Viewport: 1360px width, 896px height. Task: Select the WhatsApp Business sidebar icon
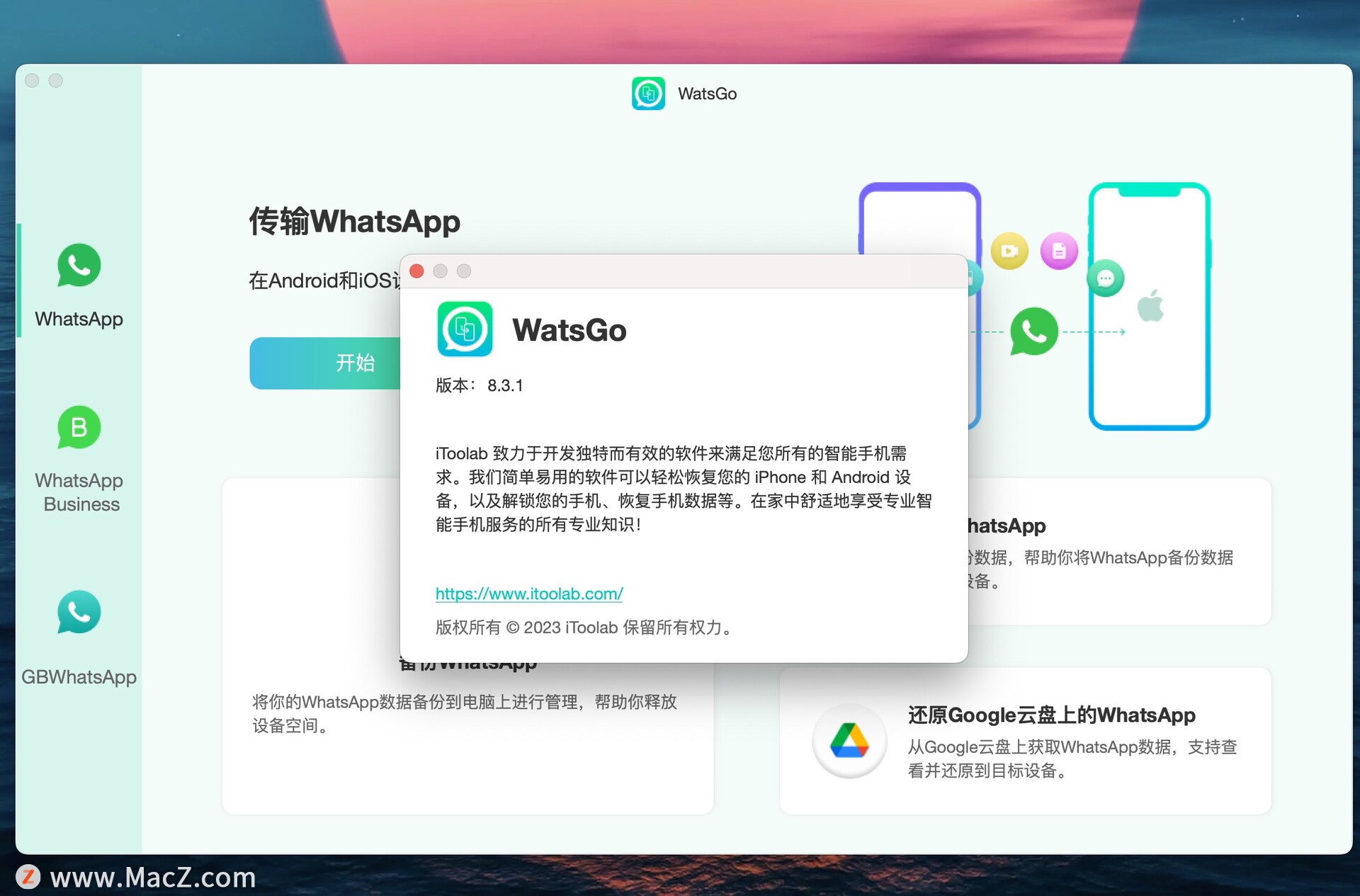click(79, 427)
